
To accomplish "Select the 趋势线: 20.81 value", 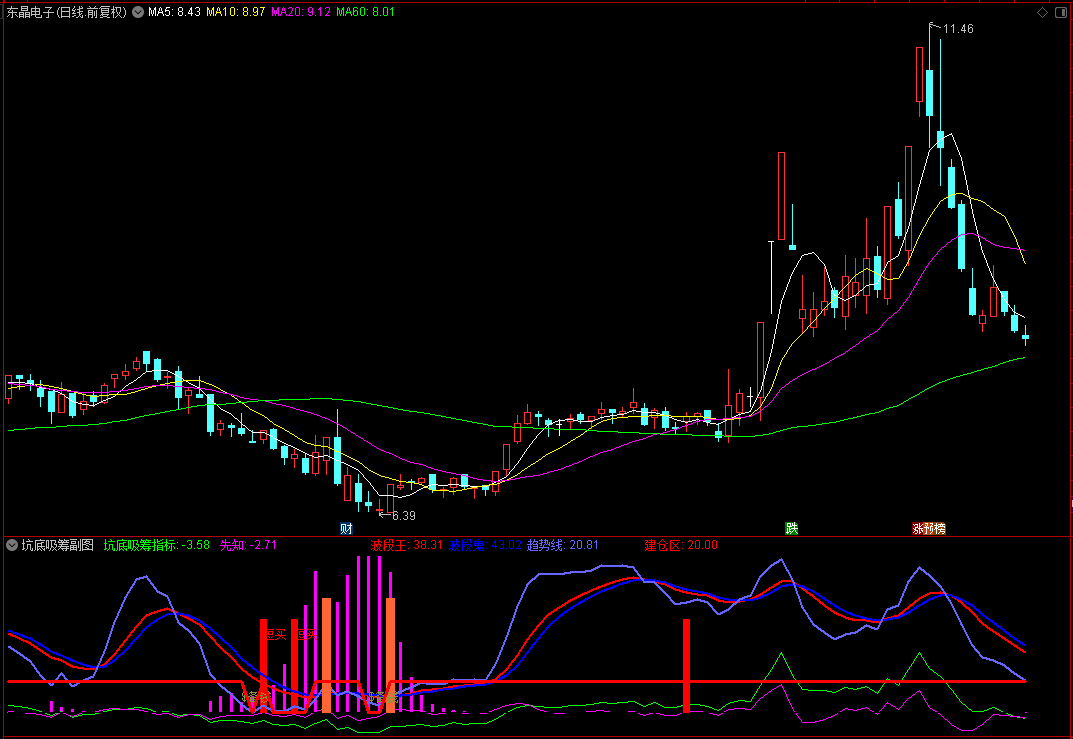I will point(563,545).
